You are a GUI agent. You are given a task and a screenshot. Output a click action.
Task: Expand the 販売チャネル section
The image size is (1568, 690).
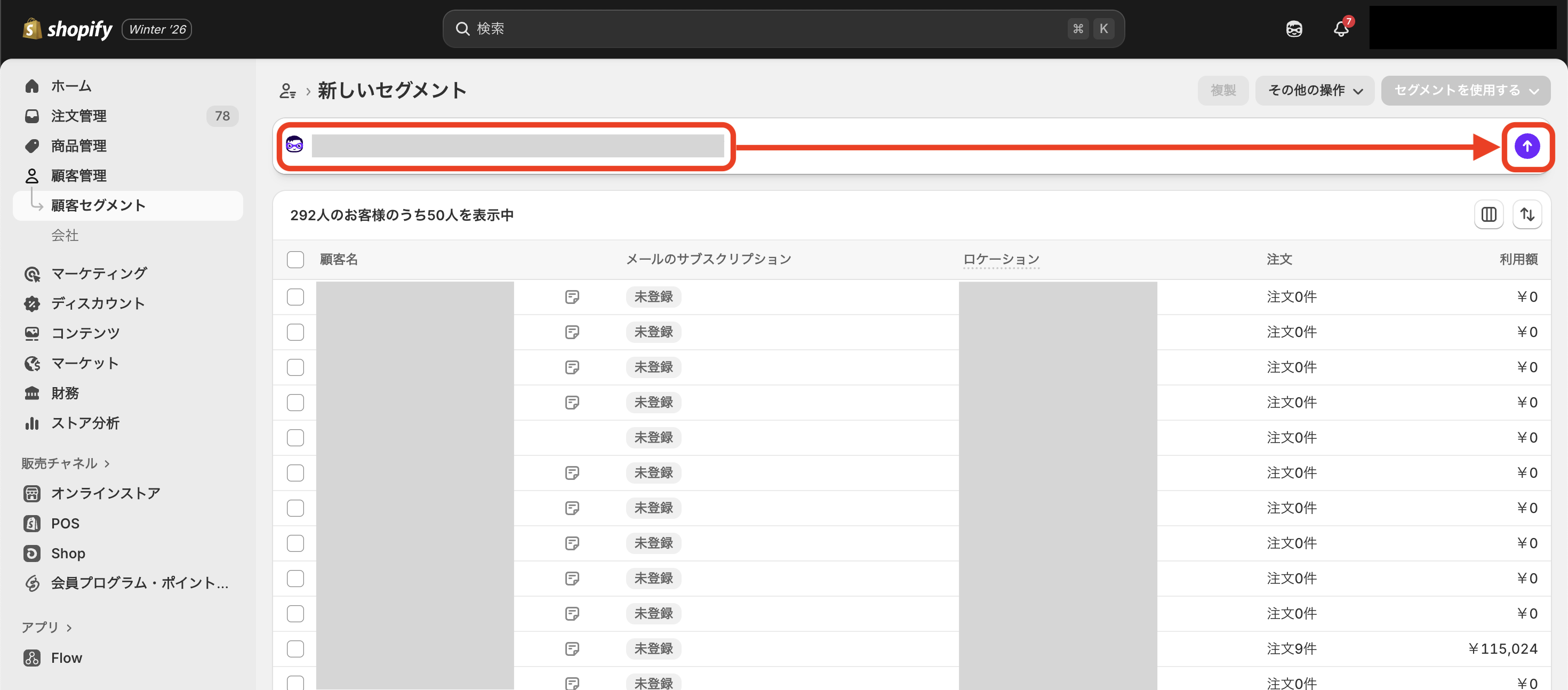[x=65, y=463]
